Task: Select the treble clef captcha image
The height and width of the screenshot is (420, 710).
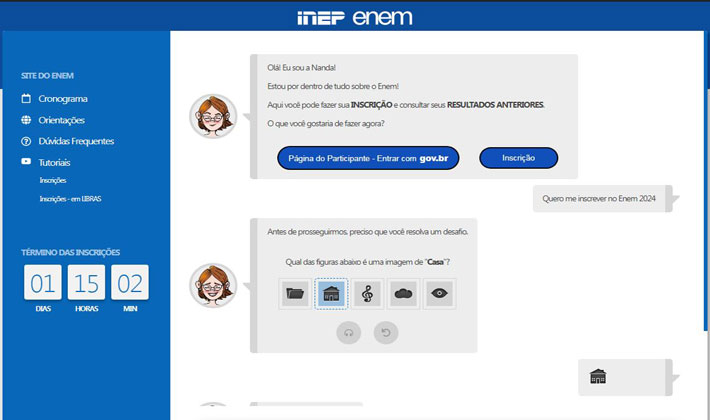Action: [367, 294]
